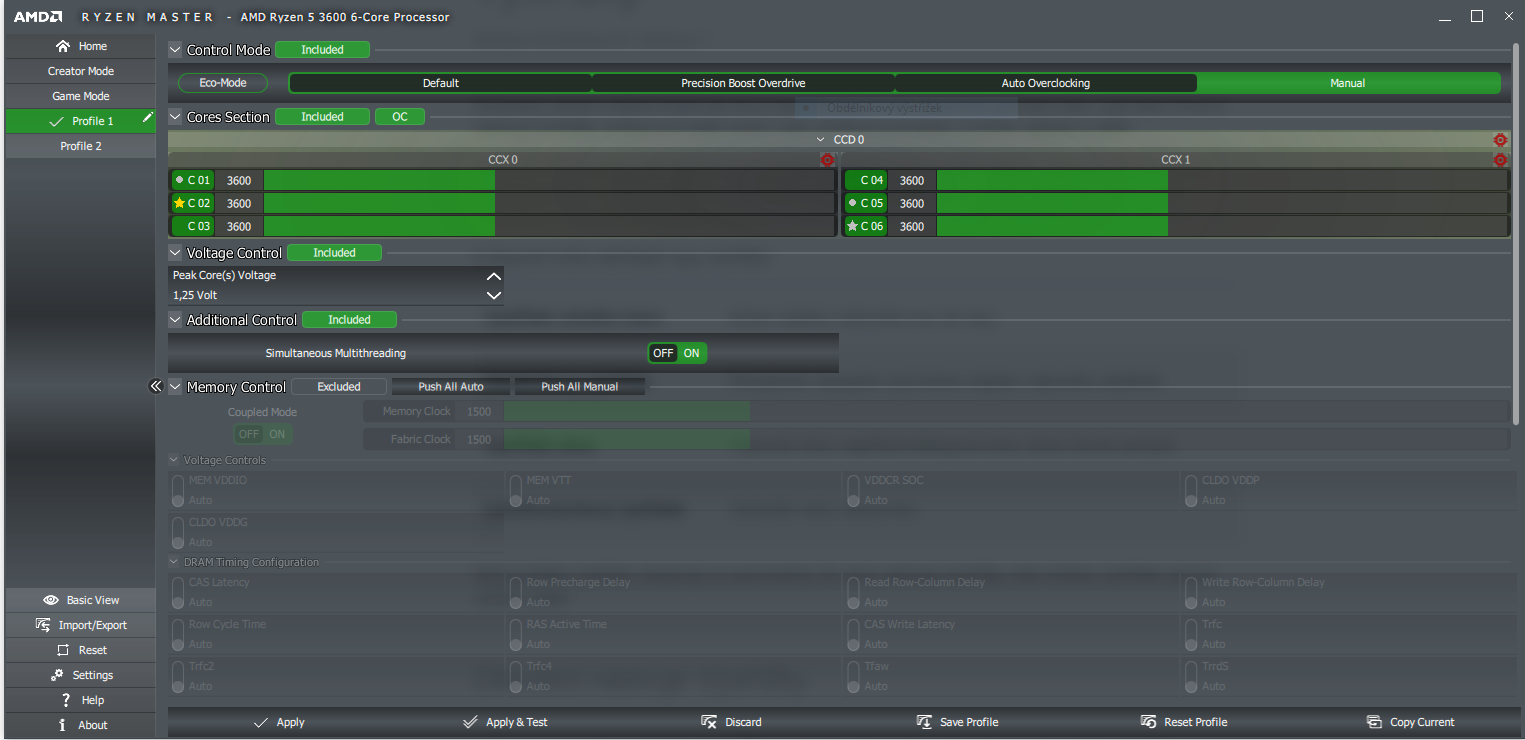
Task: Decrease Peak Core Voltage with the down chevron
Action: (x=492, y=295)
